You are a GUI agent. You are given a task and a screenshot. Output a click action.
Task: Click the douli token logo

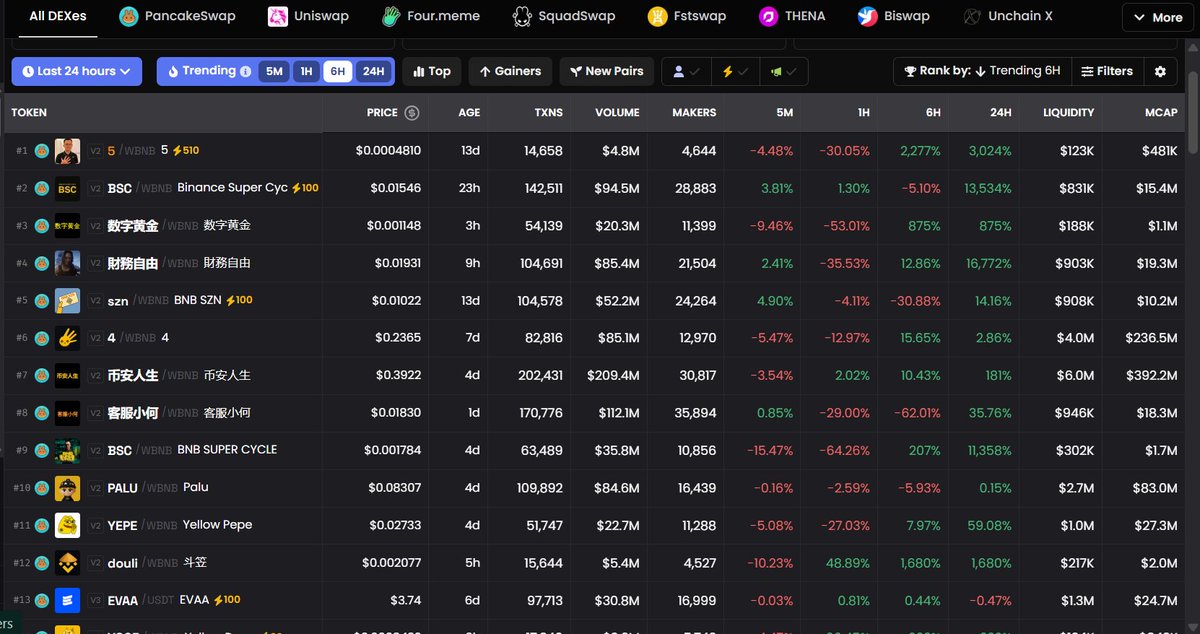(67, 562)
